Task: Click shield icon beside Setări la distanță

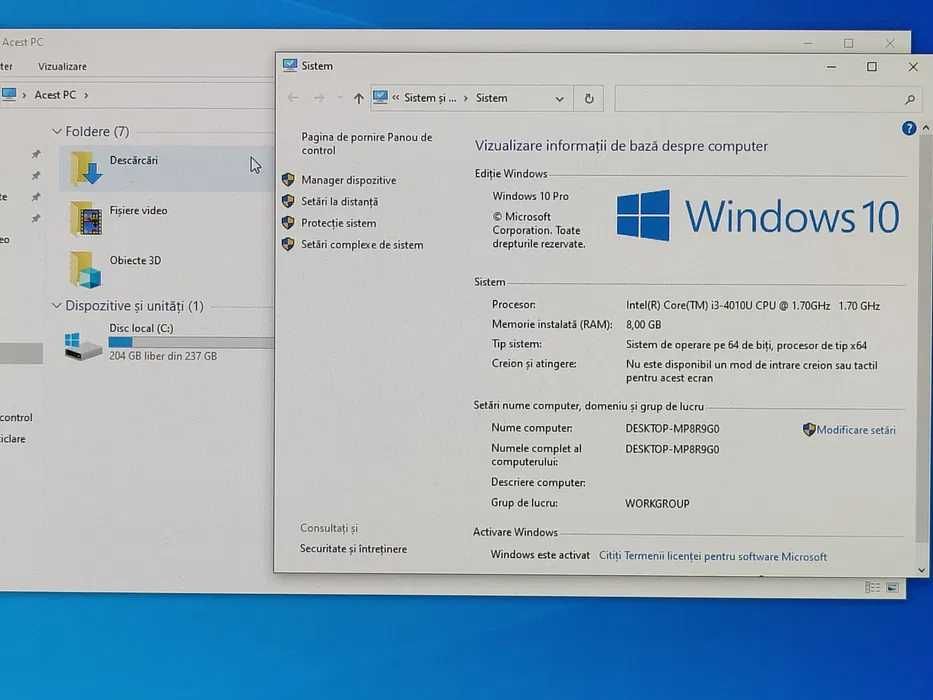Action: 288,201
